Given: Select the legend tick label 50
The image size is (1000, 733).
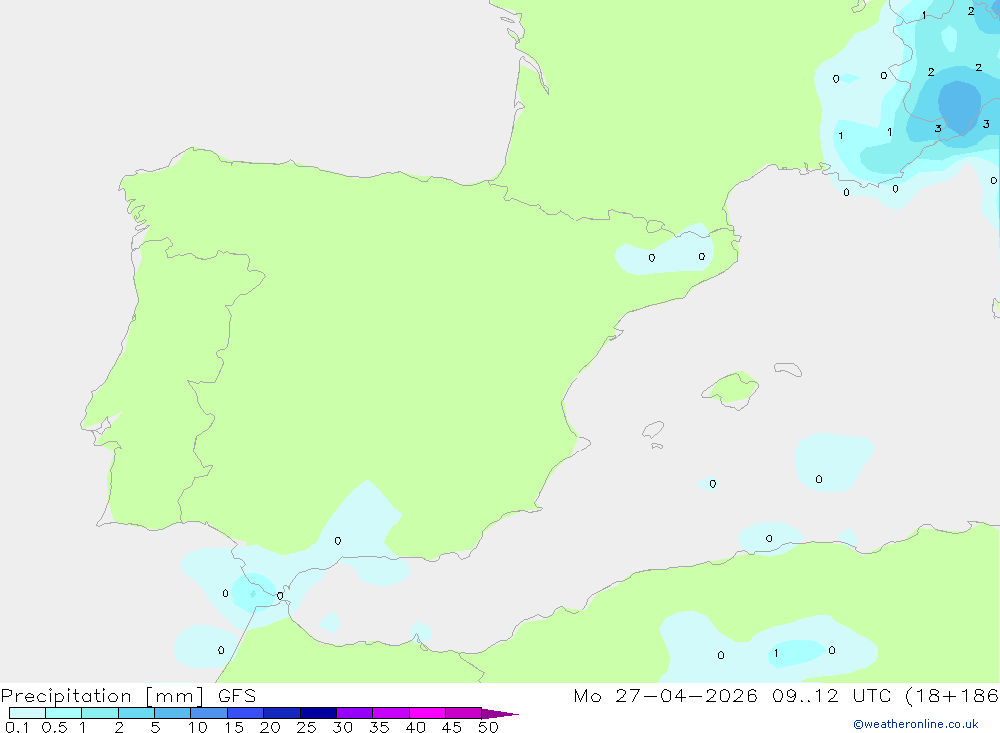Looking at the screenshot, I should coord(489,727).
